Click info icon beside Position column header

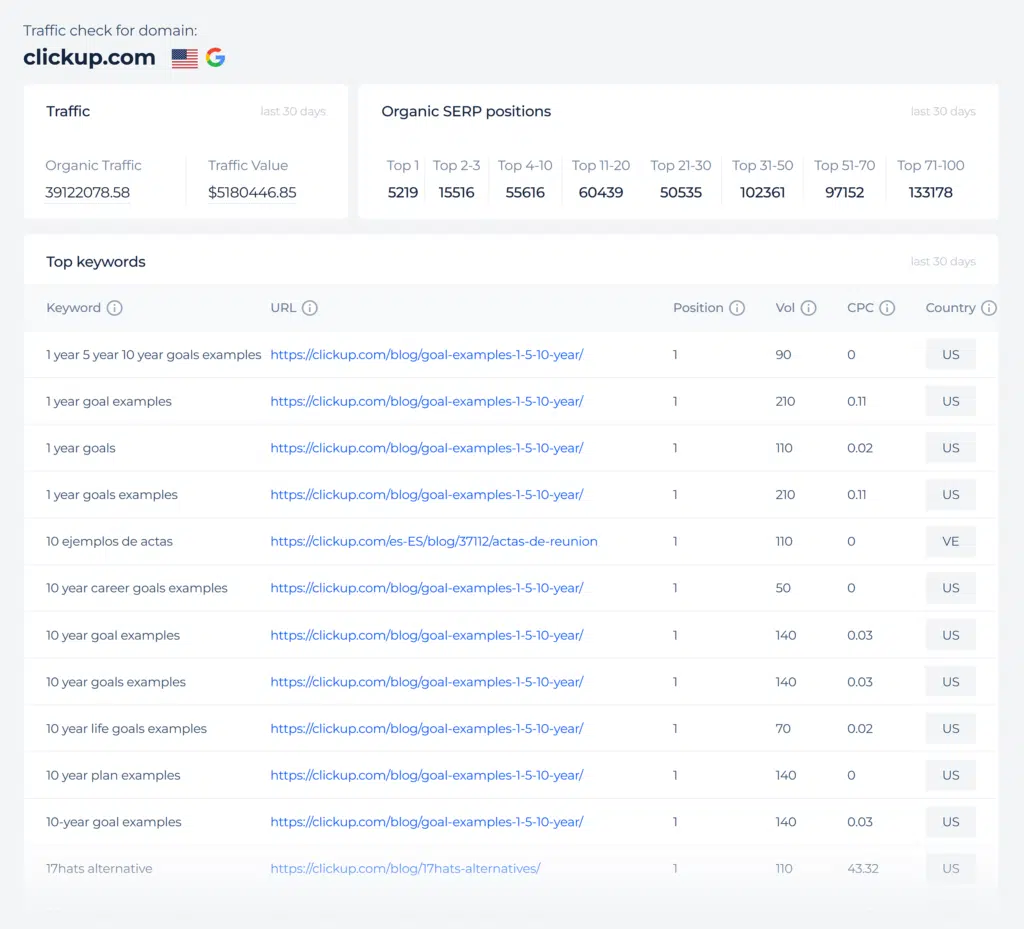tap(737, 308)
